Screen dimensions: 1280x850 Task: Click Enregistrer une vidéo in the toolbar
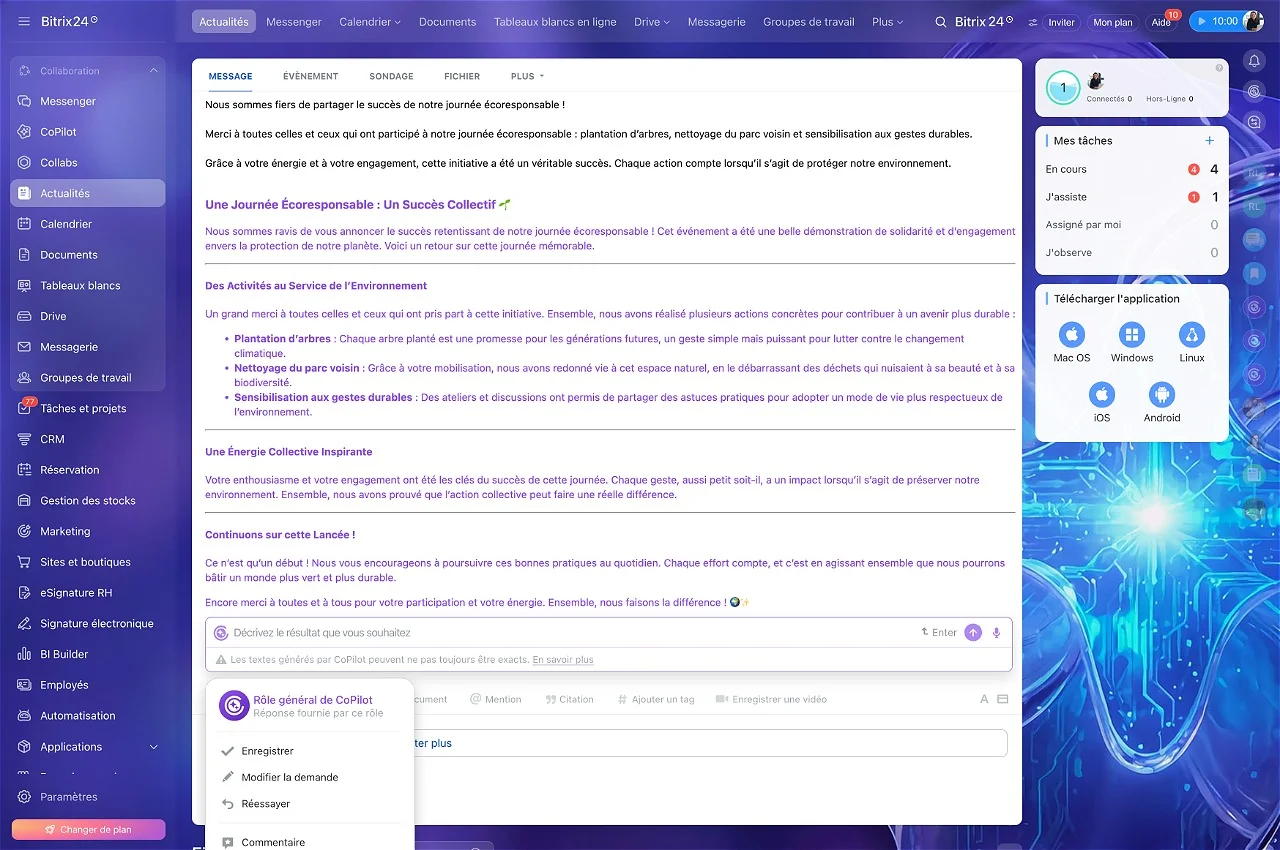point(771,699)
